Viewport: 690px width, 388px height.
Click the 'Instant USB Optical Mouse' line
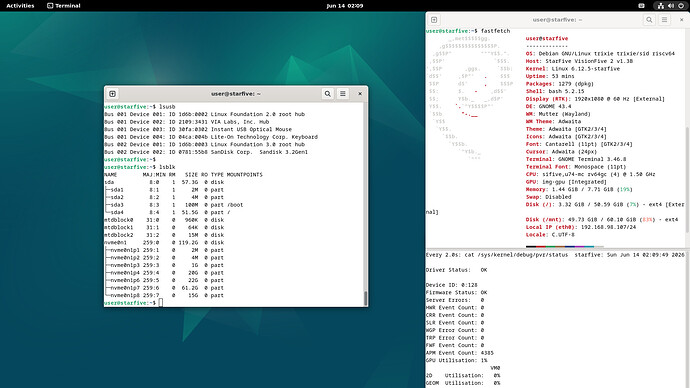[x=198, y=129]
